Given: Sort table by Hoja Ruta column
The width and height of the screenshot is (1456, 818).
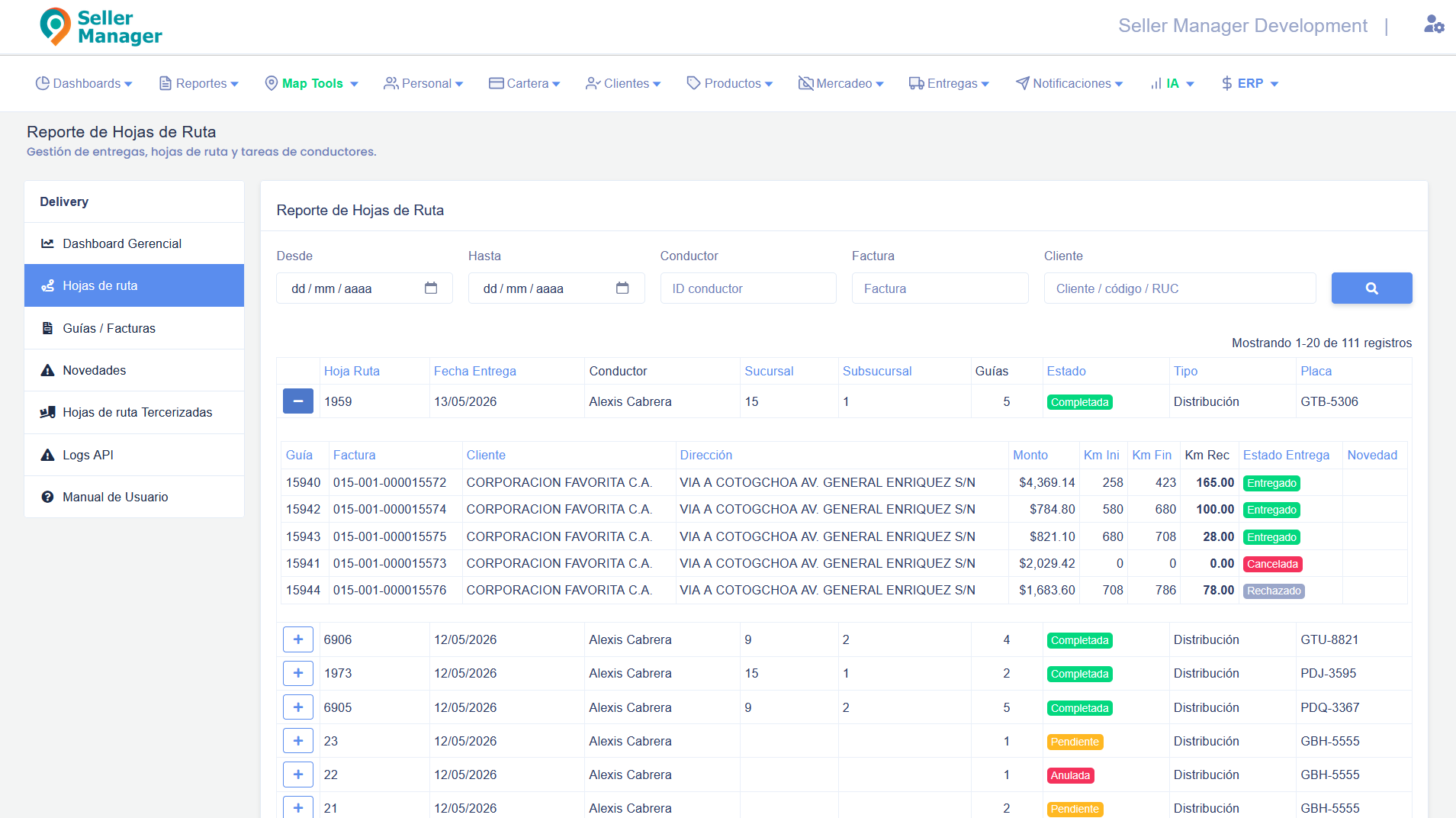Looking at the screenshot, I should pos(352,371).
